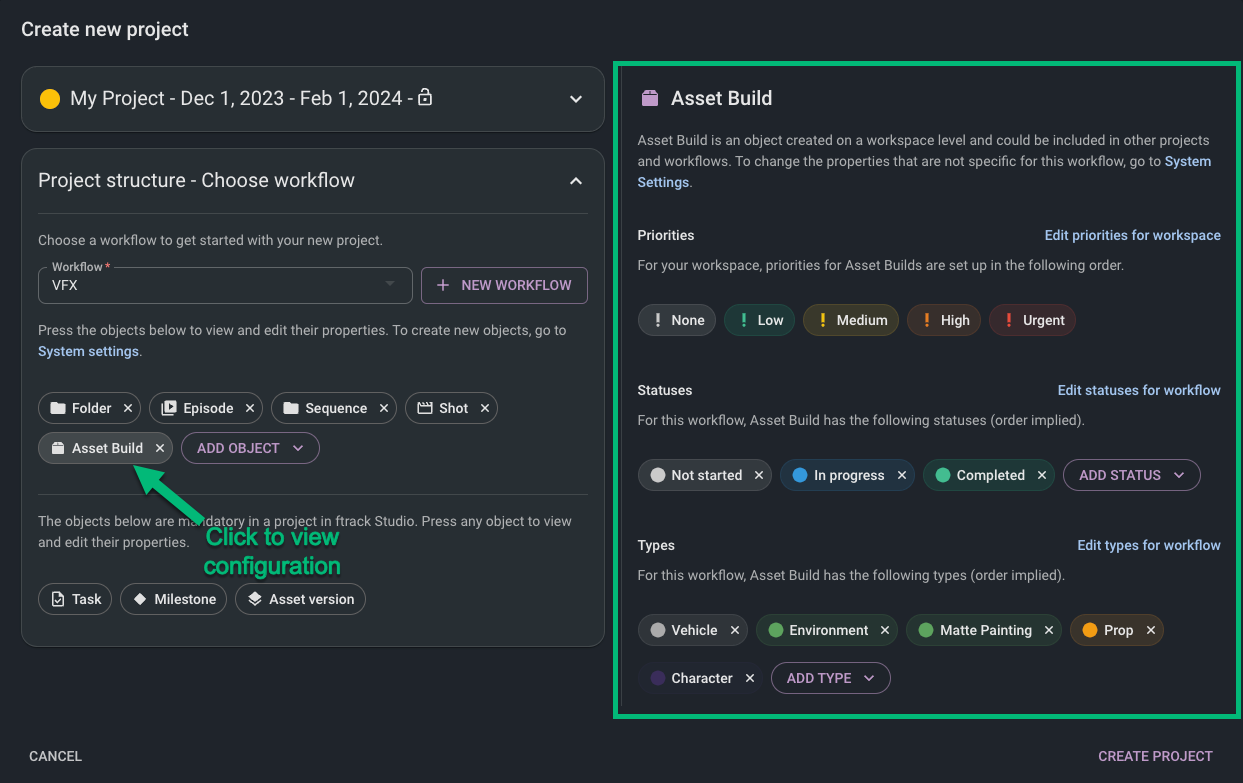Expand the ADD TYPE dropdown
This screenshot has height=783, width=1243.
[830, 678]
